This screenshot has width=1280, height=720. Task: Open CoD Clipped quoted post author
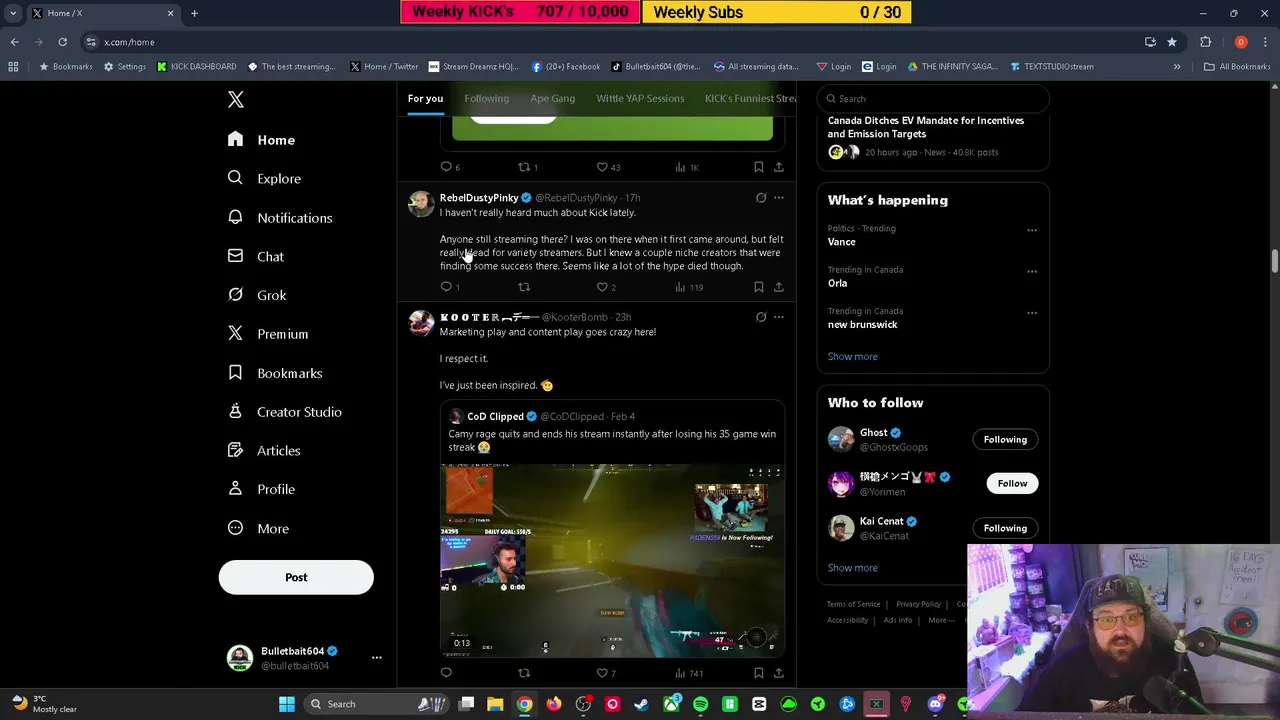point(495,416)
